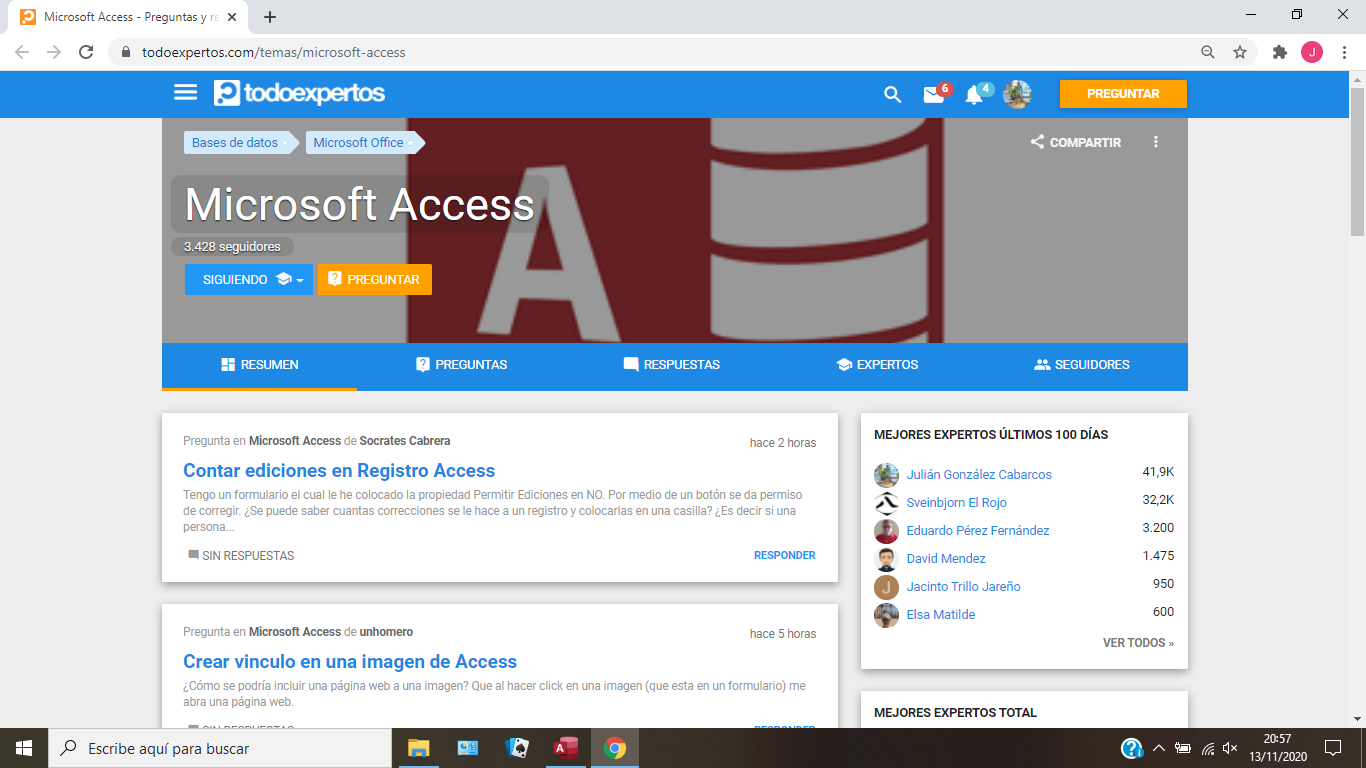The height and width of the screenshot is (768, 1366).
Task: Open Microsoft Access from the taskbar
Action: (x=565, y=747)
